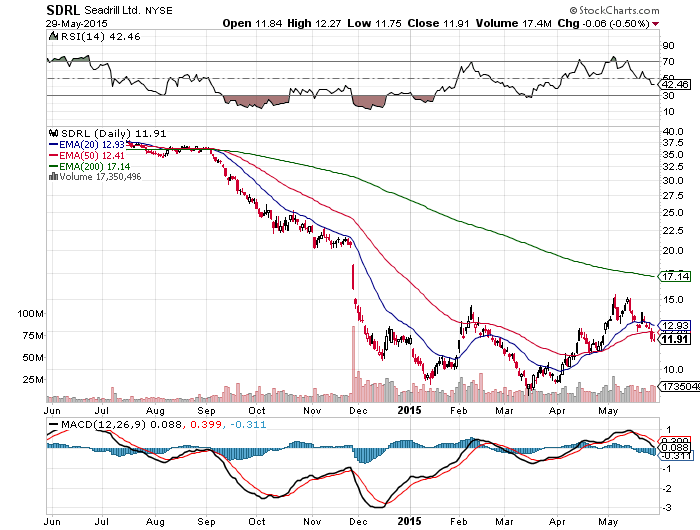Screen dimensions: 700x530
Task: Click the 11.91 last price tag
Action: 675,339
